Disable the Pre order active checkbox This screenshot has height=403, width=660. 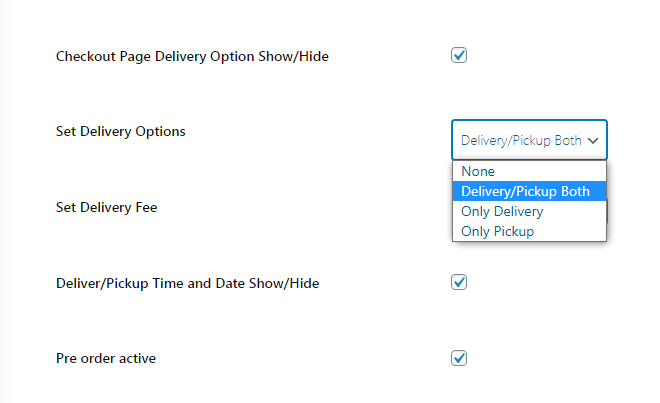pos(459,358)
